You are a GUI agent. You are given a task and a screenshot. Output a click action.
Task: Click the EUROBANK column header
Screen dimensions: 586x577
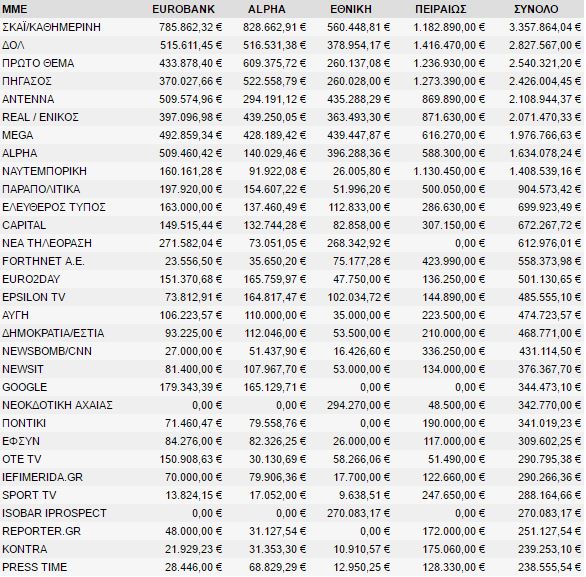tap(183, 9)
